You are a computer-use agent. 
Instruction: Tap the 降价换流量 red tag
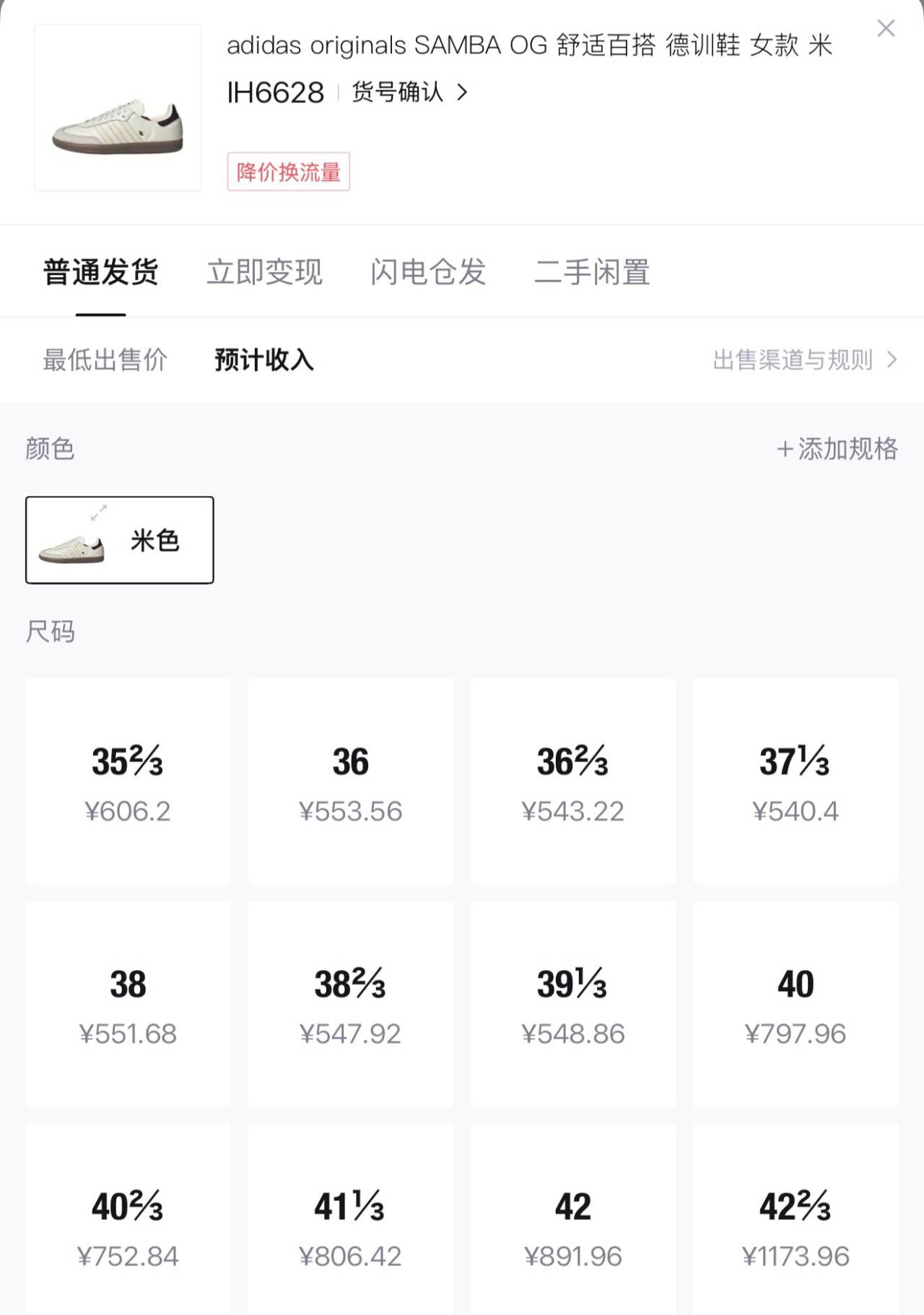click(x=288, y=172)
